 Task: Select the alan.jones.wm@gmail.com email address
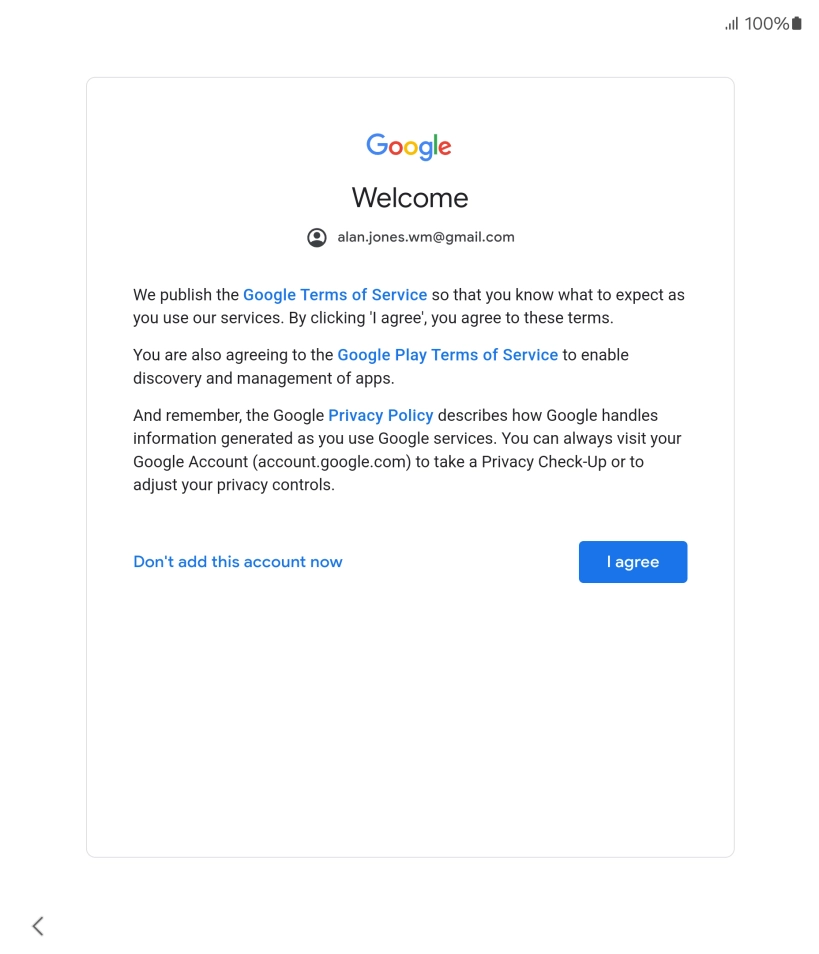tap(426, 237)
